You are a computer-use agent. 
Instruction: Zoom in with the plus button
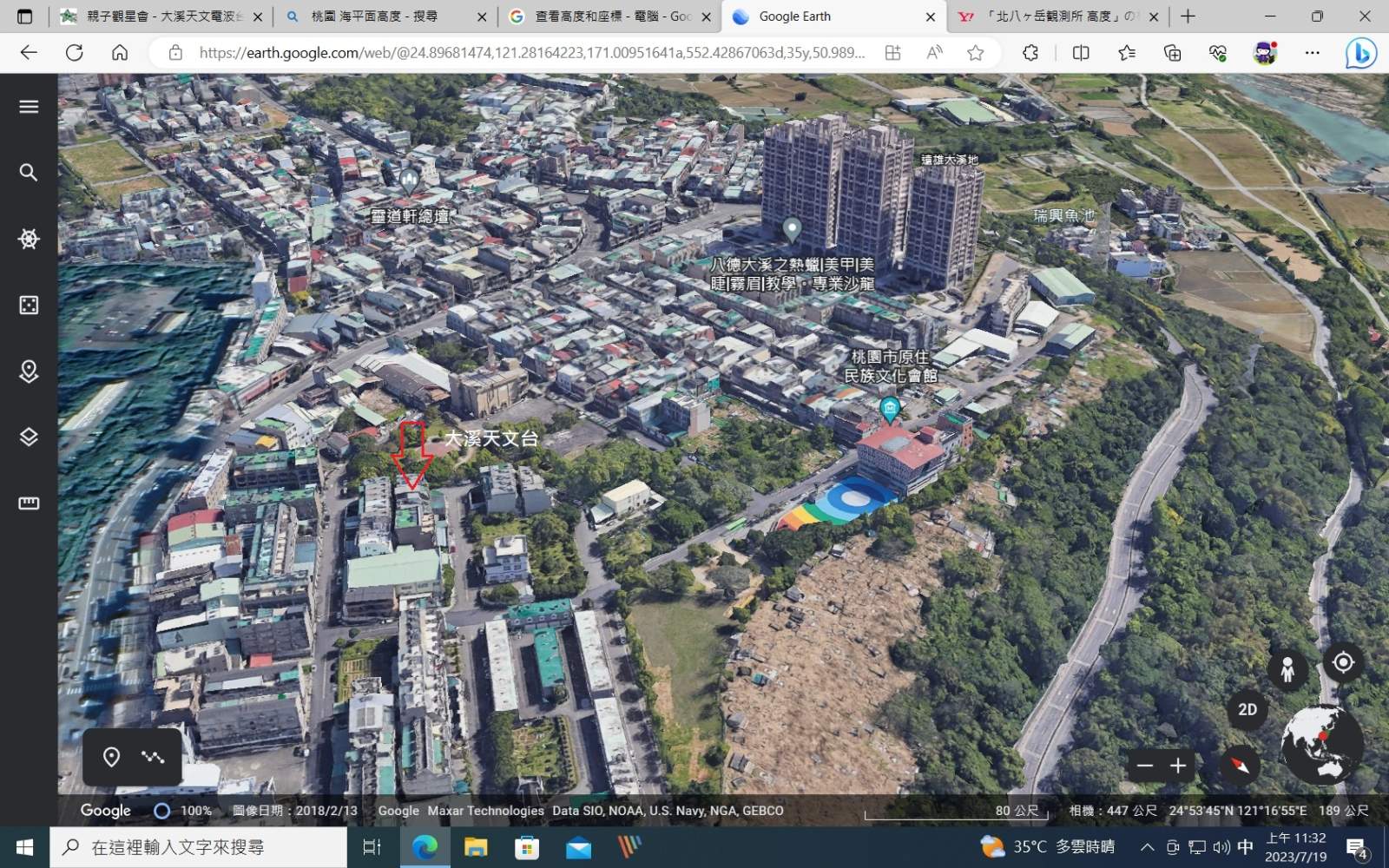pyautogui.click(x=1178, y=766)
